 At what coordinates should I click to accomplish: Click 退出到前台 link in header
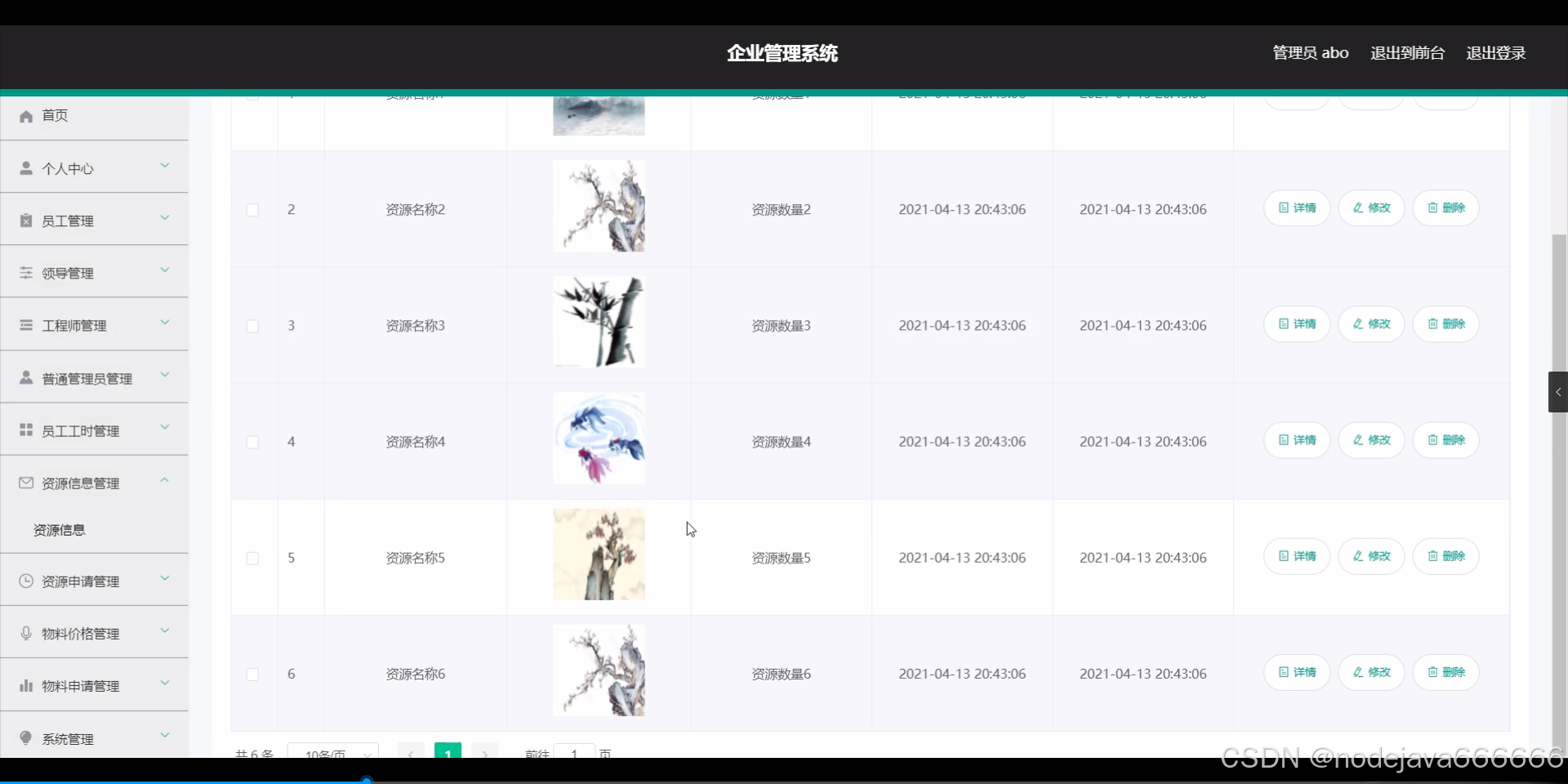1407,53
